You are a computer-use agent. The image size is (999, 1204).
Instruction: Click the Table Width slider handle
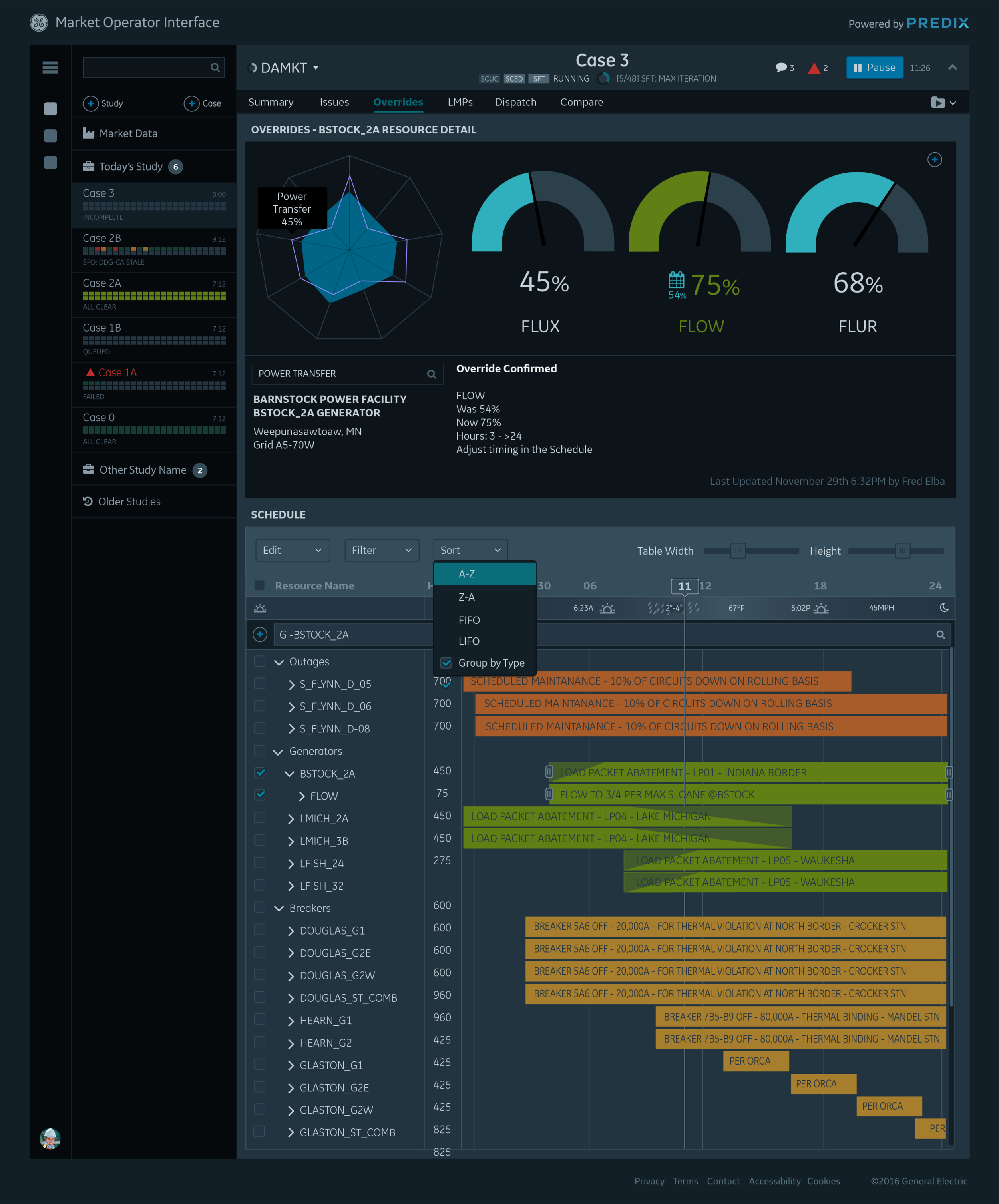738,551
